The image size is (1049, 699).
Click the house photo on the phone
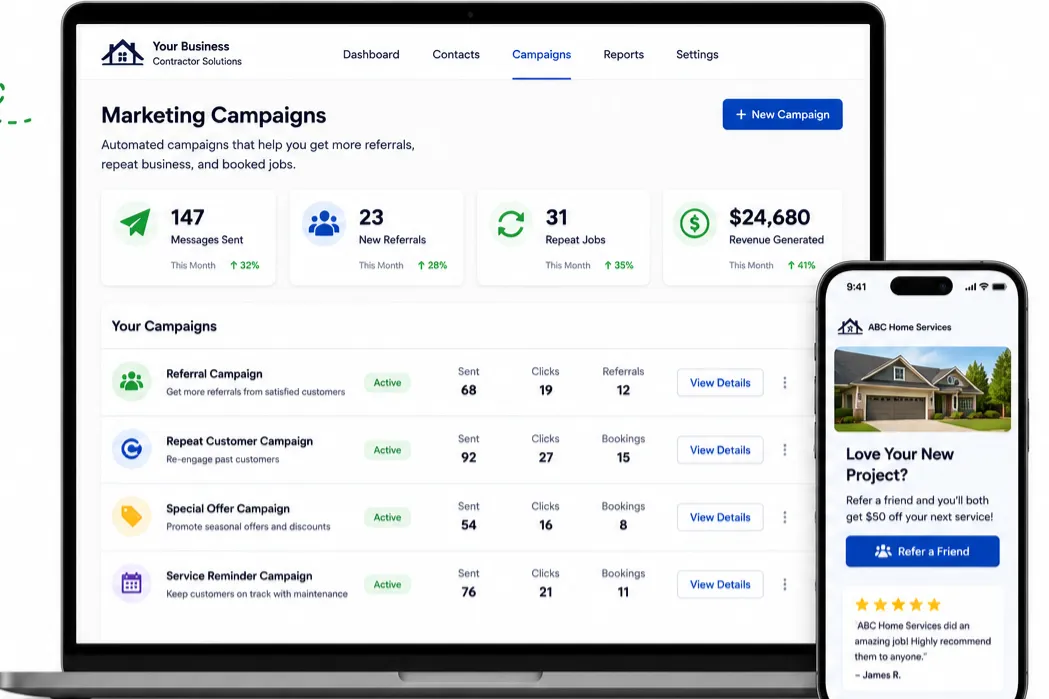click(923, 389)
